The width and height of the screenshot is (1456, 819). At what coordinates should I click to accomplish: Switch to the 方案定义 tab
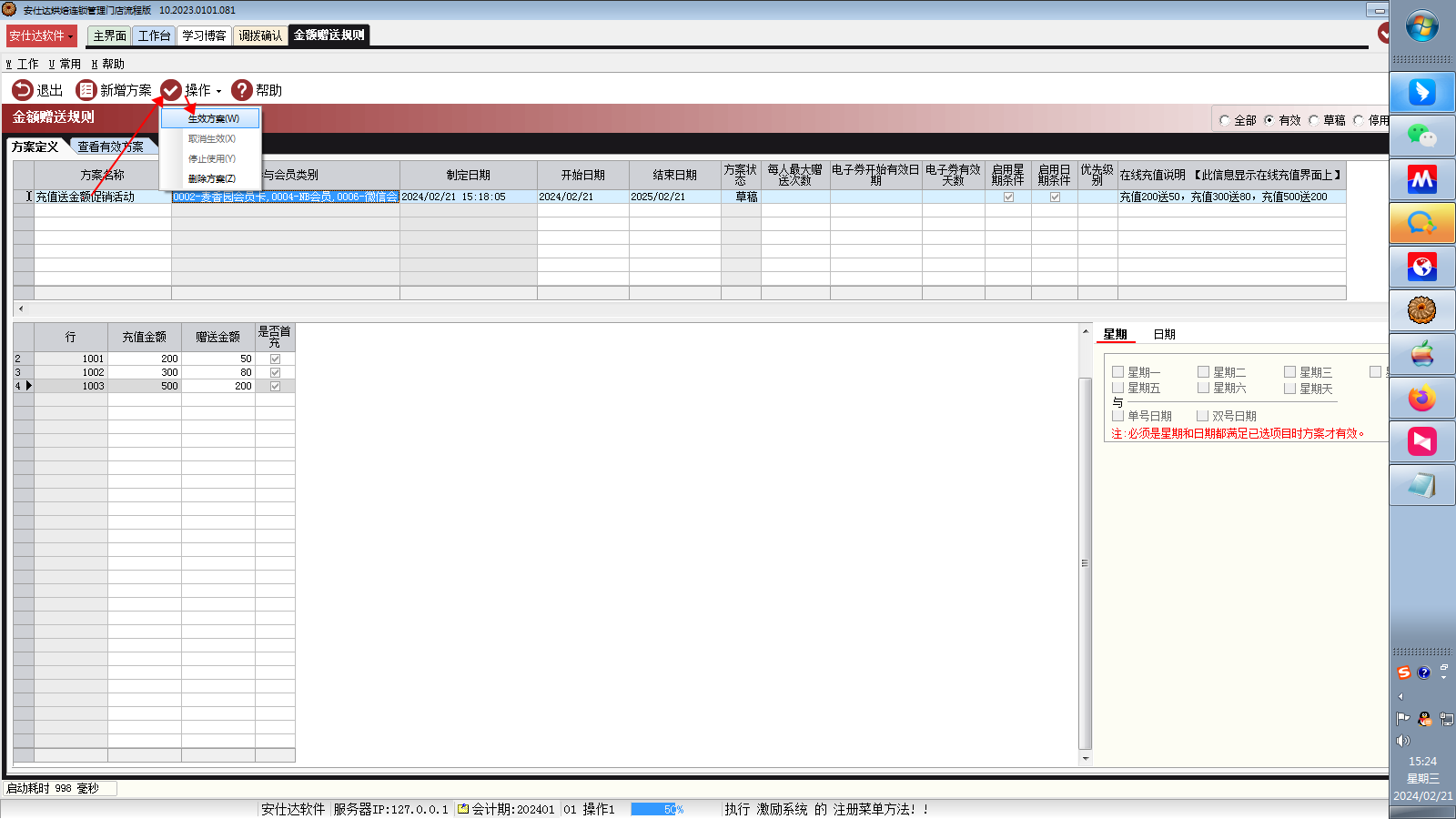(35, 147)
